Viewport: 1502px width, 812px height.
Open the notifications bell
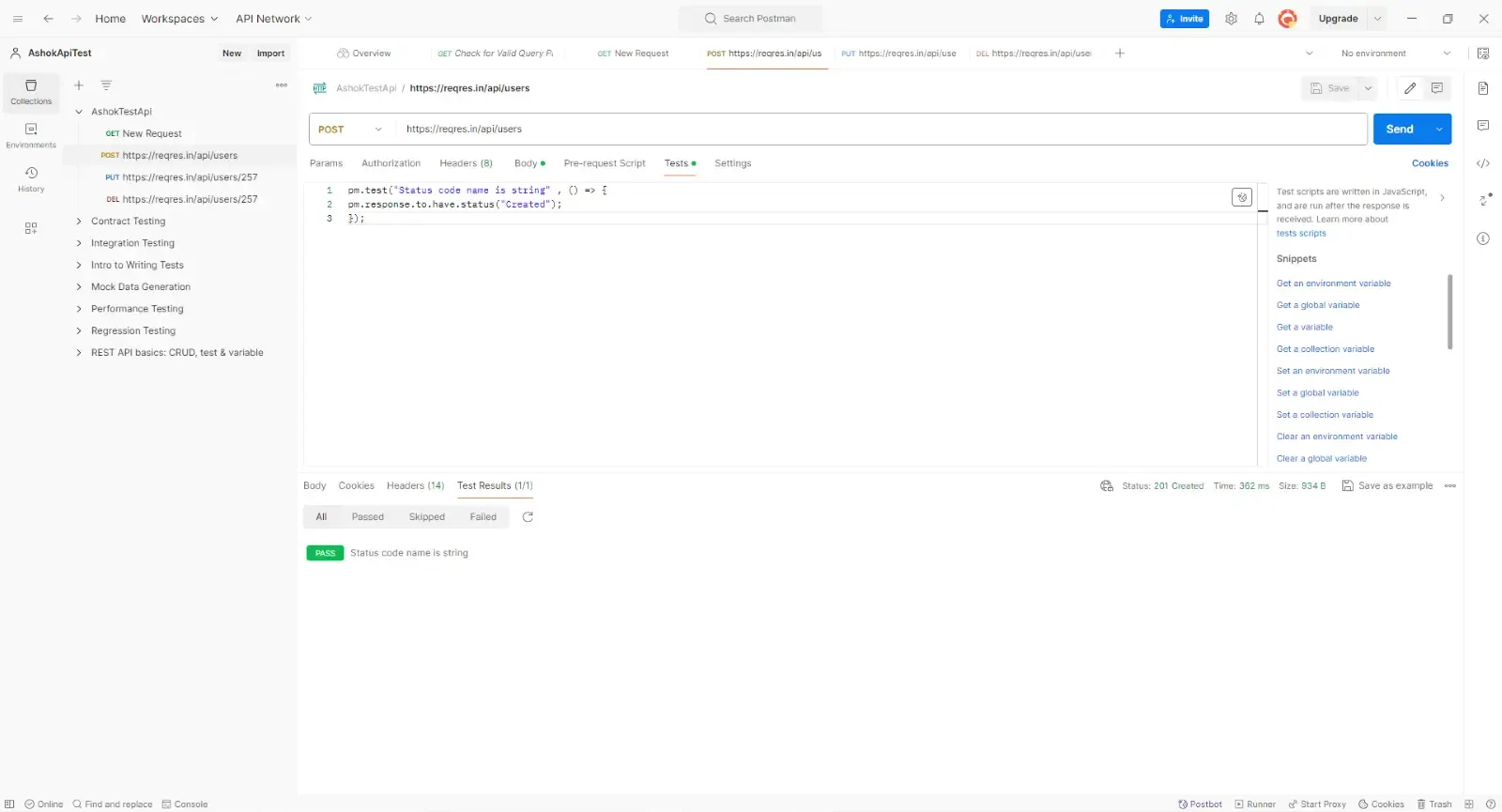pyautogui.click(x=1259, y=19)
